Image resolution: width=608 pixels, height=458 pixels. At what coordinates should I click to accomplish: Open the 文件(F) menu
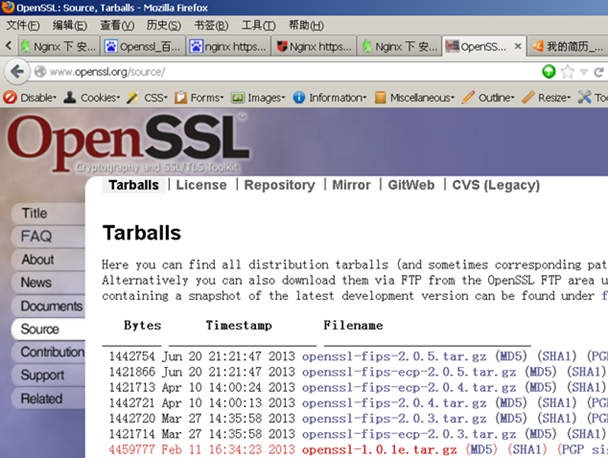23,26
